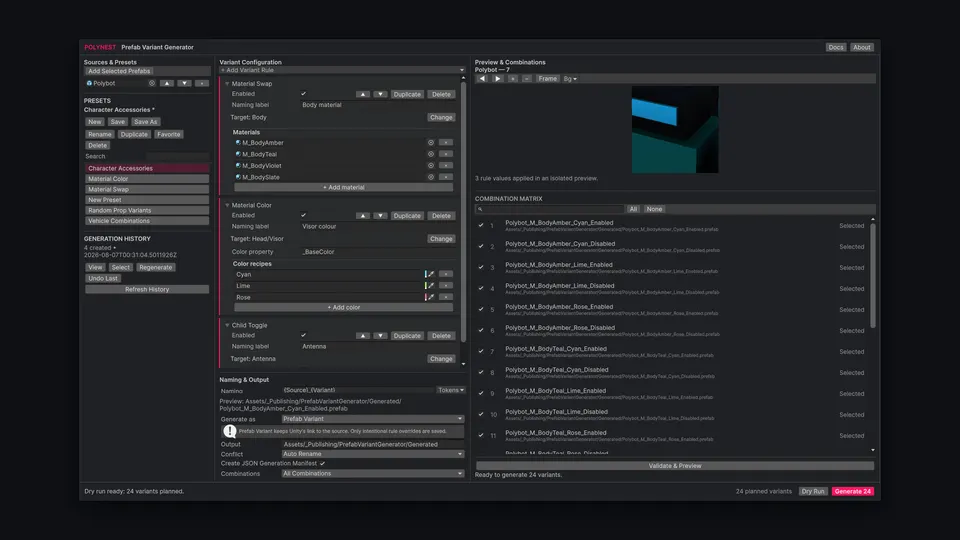Click the eyedropper for the Cyan color
This screenshot has height=540, width=960.
click(x=431, y=274)
